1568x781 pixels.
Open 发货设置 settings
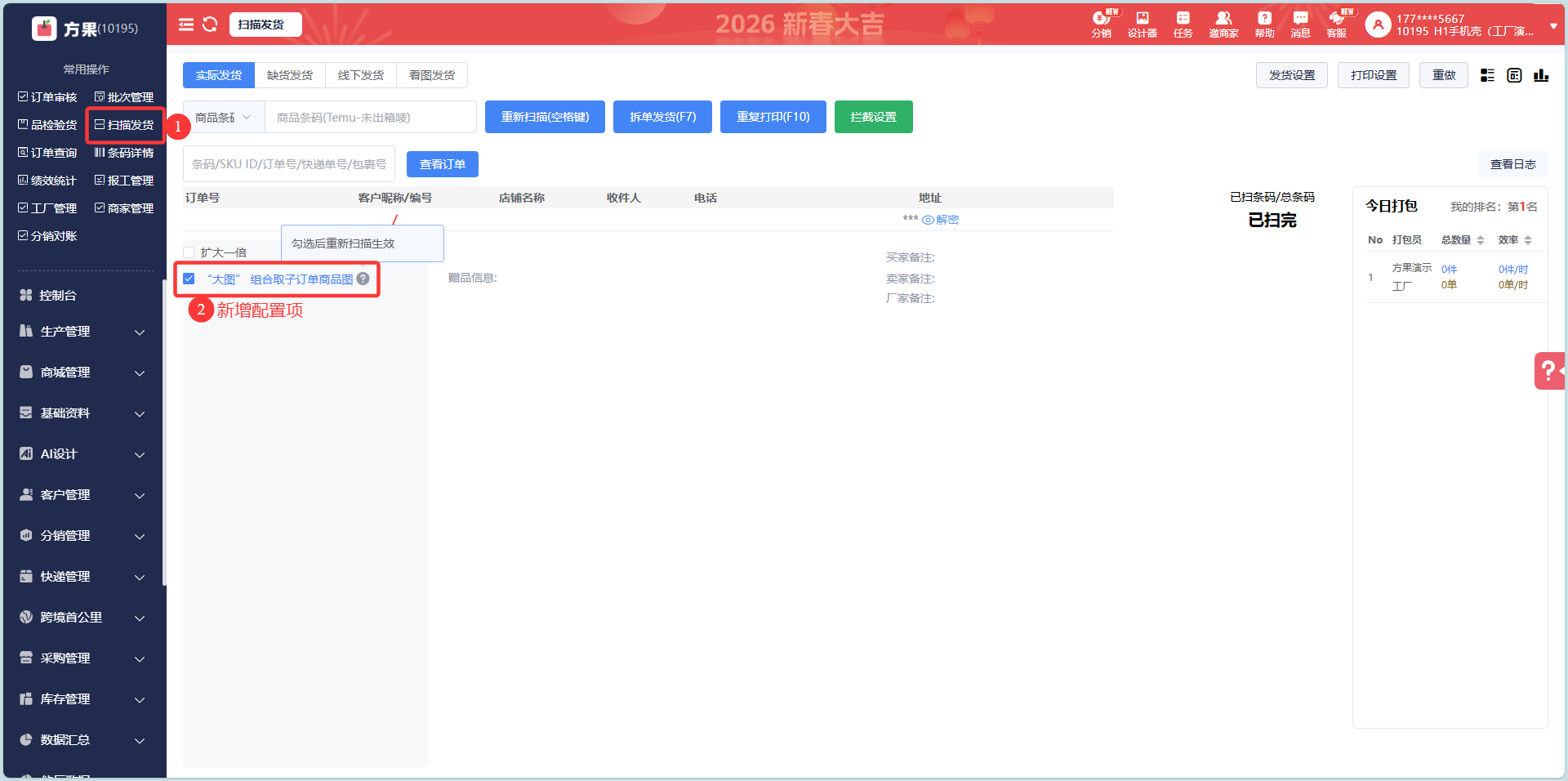[1292, 75]
